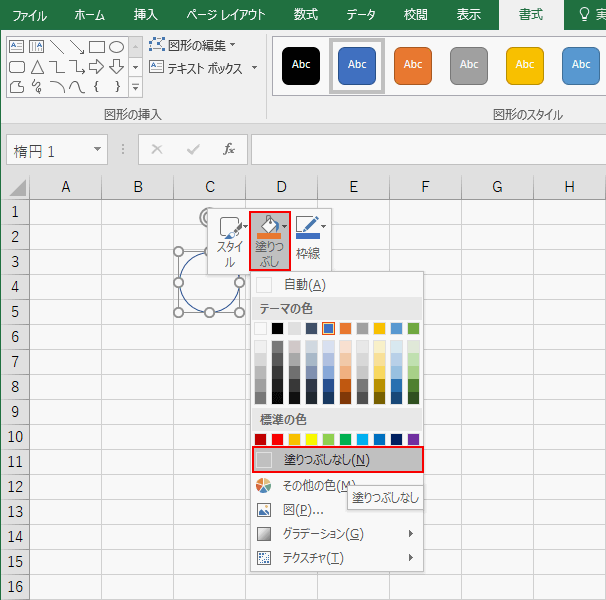Screen dimensions: 606x600
Task: Select the isosceles triangle shape
Action: coord(37,67)
